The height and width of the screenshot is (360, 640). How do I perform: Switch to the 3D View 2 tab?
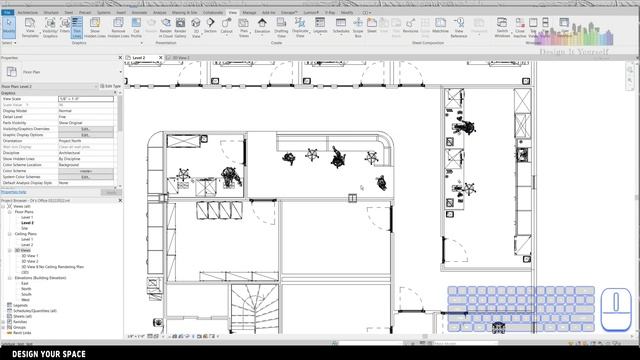pos(181,58)
